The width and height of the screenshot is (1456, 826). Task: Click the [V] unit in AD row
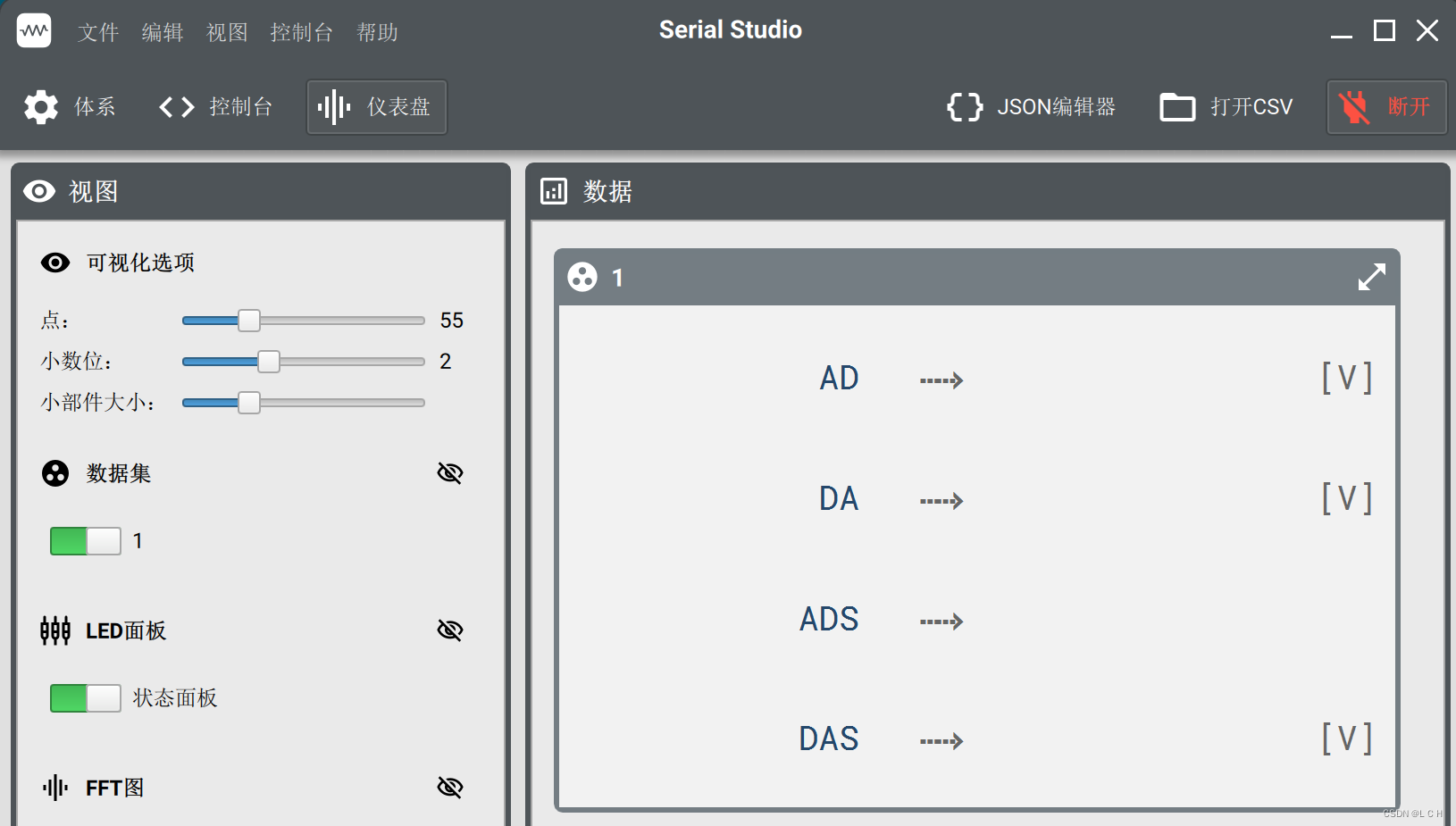1347,379
